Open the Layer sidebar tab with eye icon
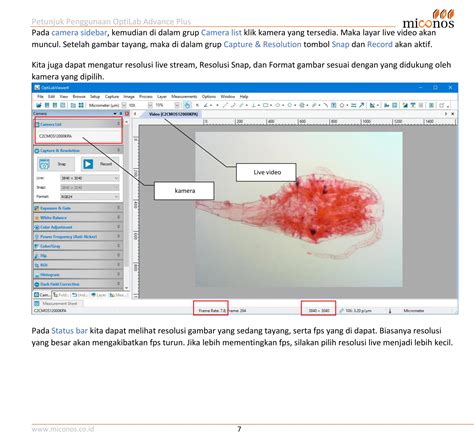474x442 pixels. (x=98, y=295)
